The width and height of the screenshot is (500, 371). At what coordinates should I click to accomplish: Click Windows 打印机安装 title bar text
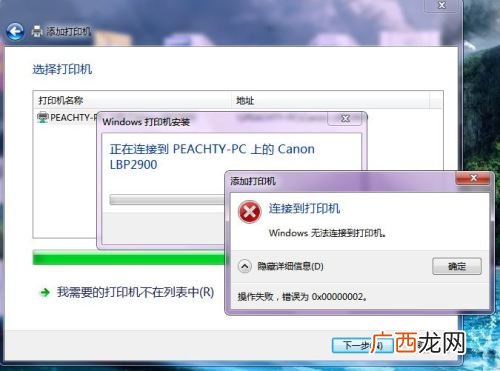146,122
